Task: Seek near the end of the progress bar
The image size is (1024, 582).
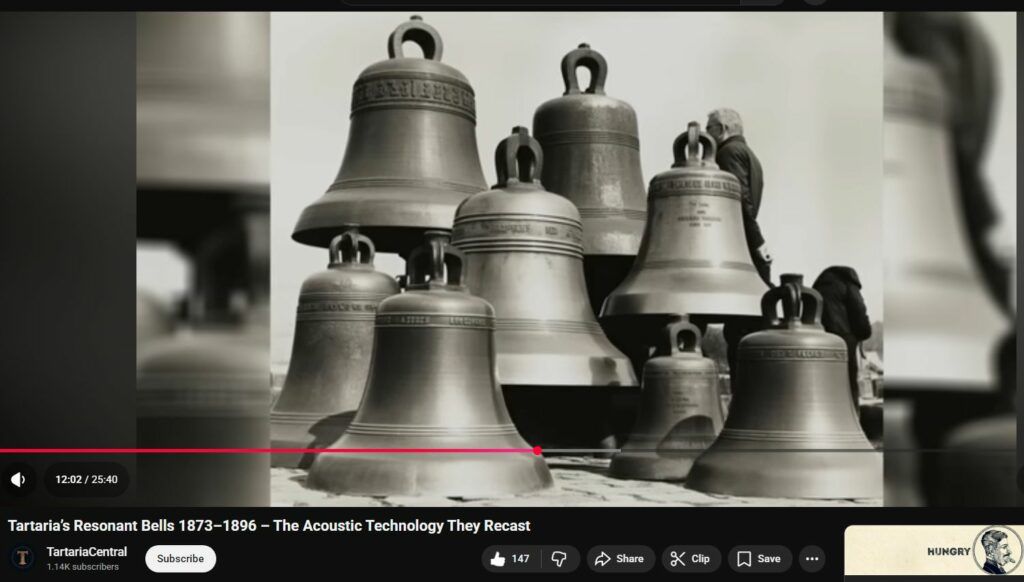Action: point(1000,451)
